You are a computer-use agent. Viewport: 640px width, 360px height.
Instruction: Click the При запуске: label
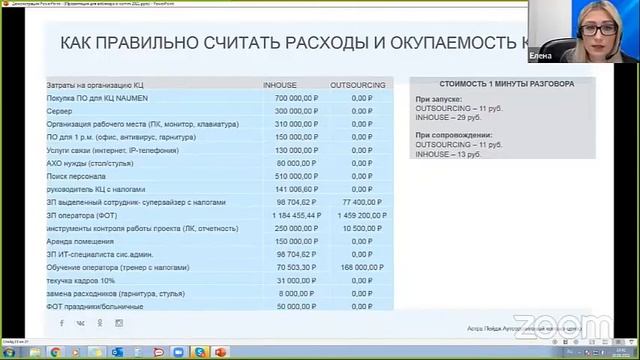click(x=439, y=99)
